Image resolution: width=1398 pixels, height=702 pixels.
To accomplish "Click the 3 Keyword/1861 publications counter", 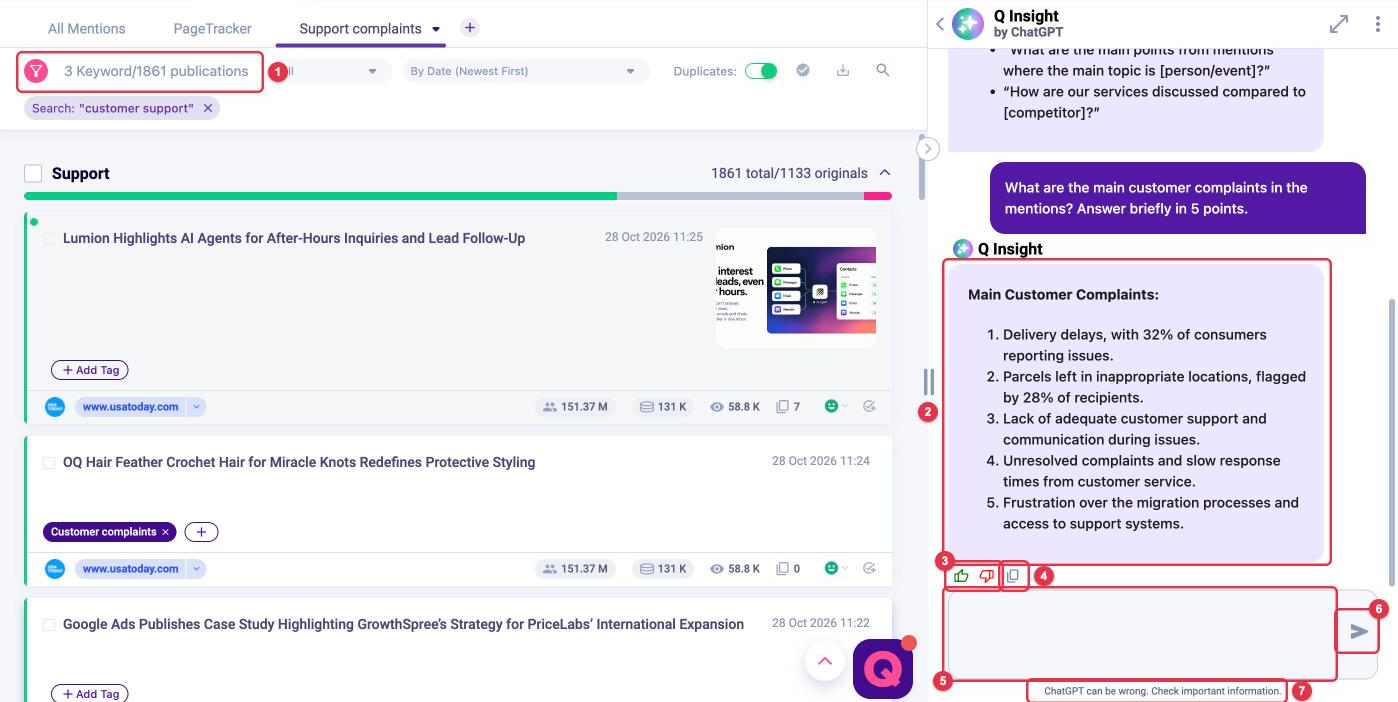I will tap(156, 71).
